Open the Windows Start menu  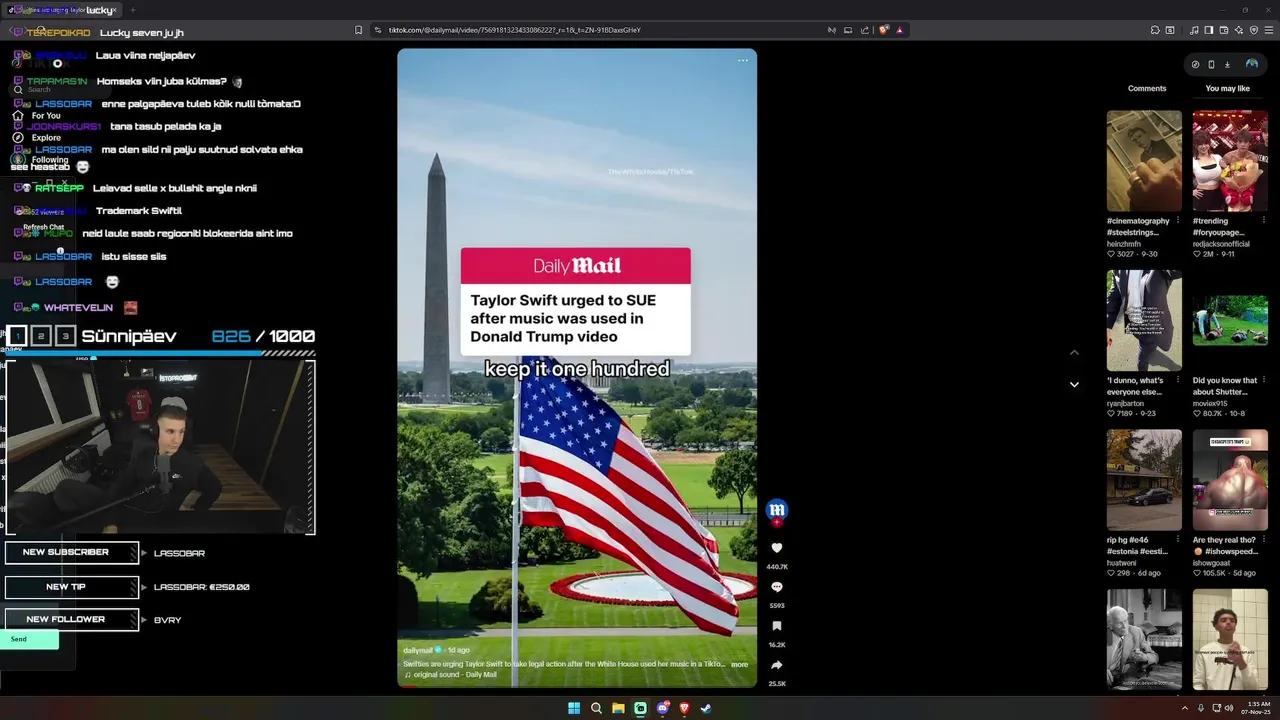574,708
